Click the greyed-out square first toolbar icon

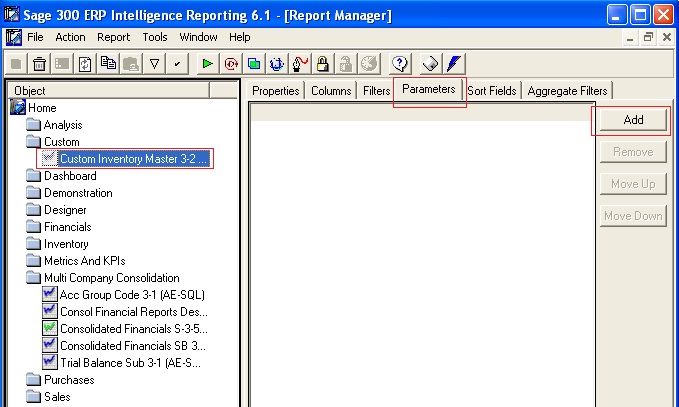(16, 64)
